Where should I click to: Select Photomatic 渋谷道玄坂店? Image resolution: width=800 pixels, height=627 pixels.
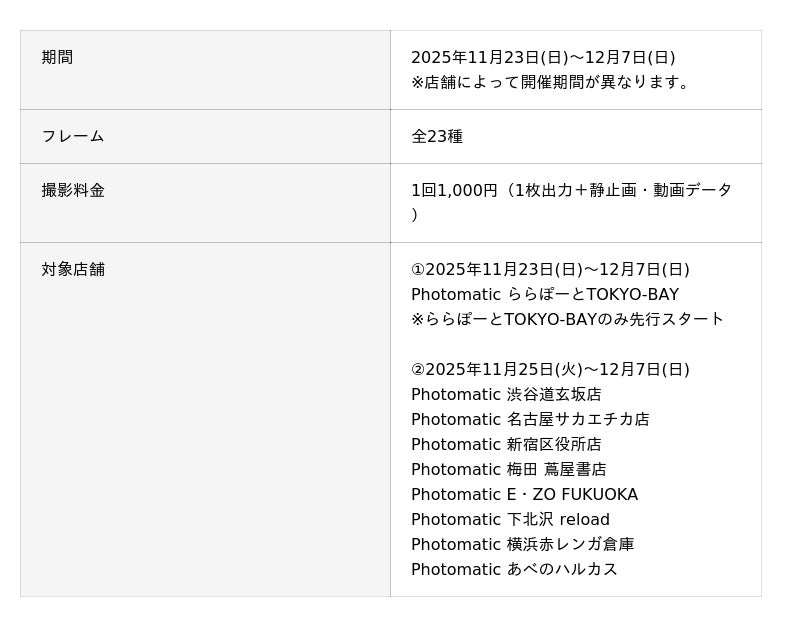(x=506, y=395)
